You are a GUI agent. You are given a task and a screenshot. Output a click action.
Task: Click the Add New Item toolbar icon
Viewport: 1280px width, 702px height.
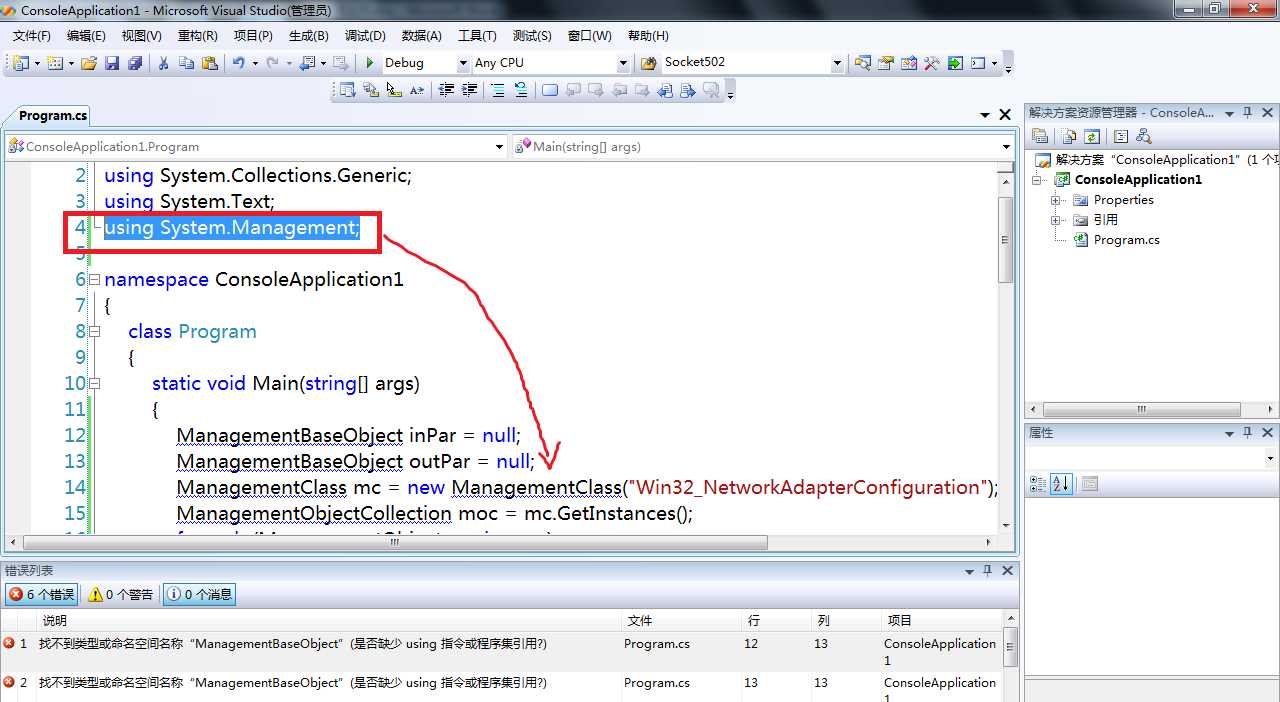tap(54, 62)
